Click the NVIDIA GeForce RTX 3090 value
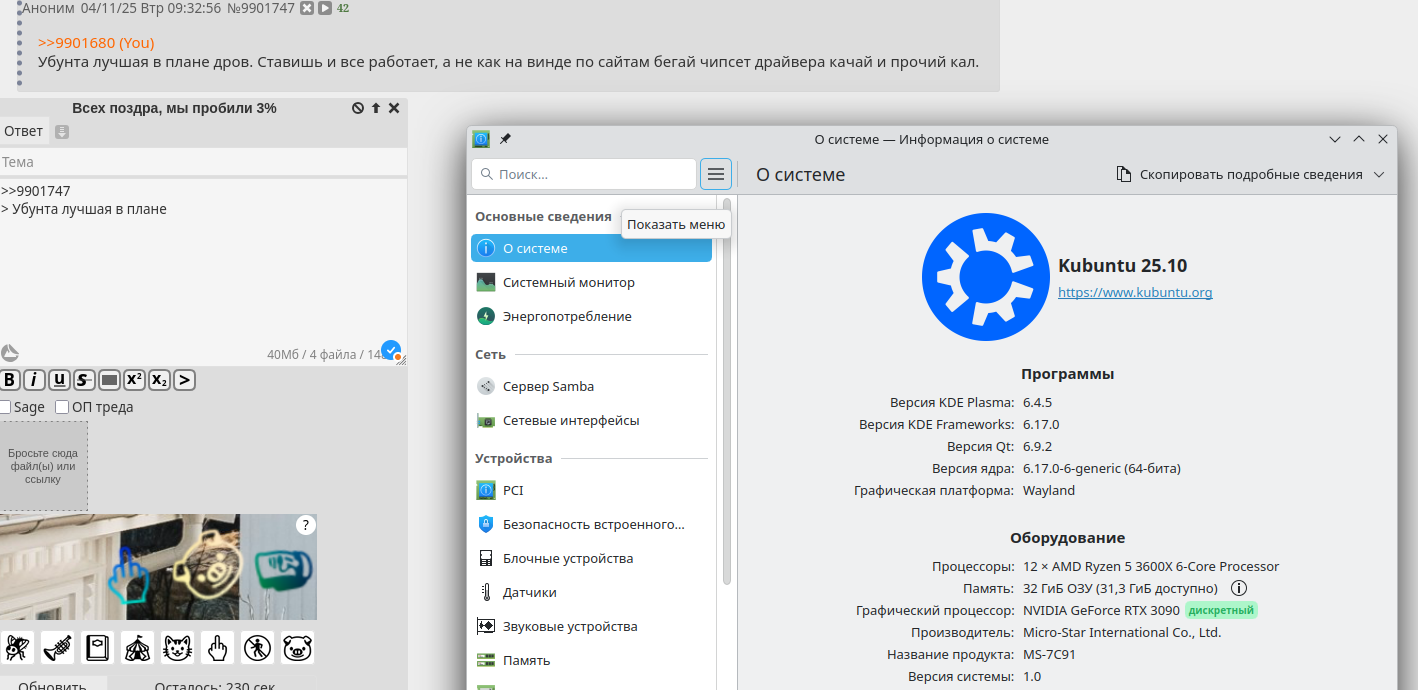The width and height of the screenshot is (1418, 690). (x=1101, y=610)
